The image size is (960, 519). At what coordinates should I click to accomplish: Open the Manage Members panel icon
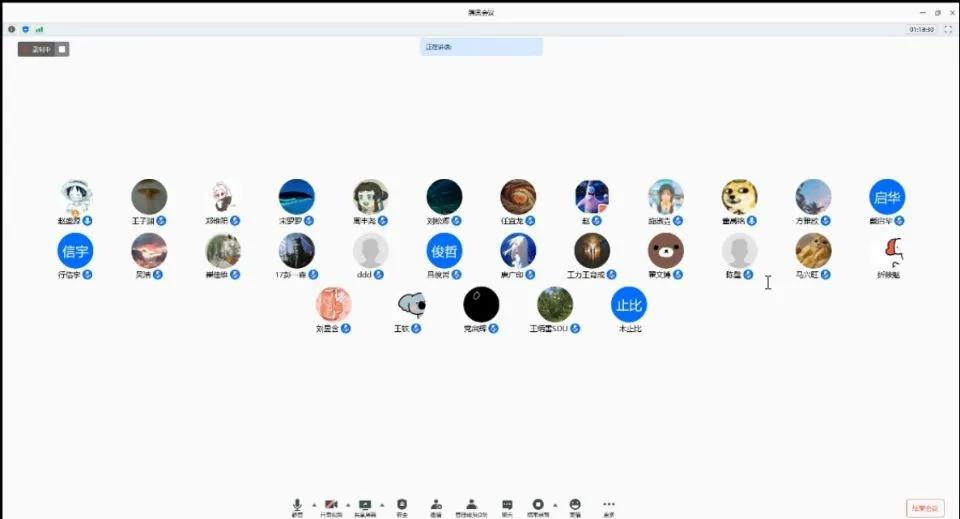pos(471,506)
